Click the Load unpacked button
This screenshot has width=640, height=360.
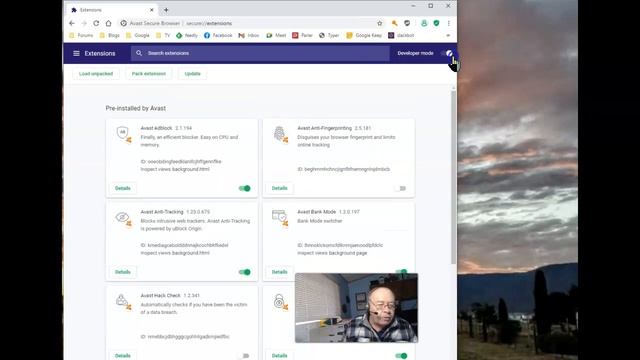click(x=96, y=74)
